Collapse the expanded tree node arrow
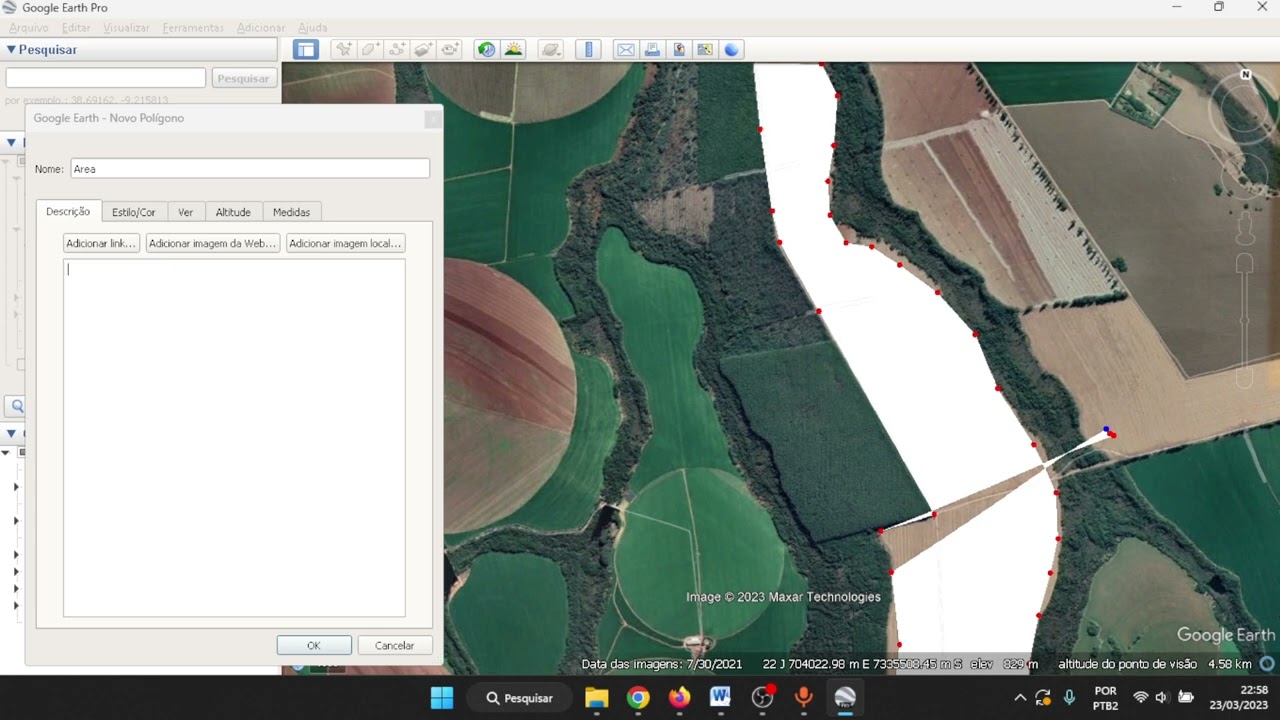The image size is (1280, 720). pos(5,453)
